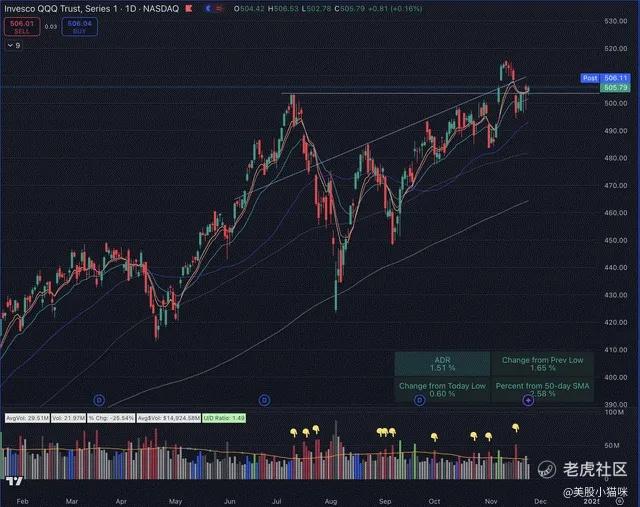
Task: Click the red flag icon beside NASDAQ title
Action: (x=189, y=9)
